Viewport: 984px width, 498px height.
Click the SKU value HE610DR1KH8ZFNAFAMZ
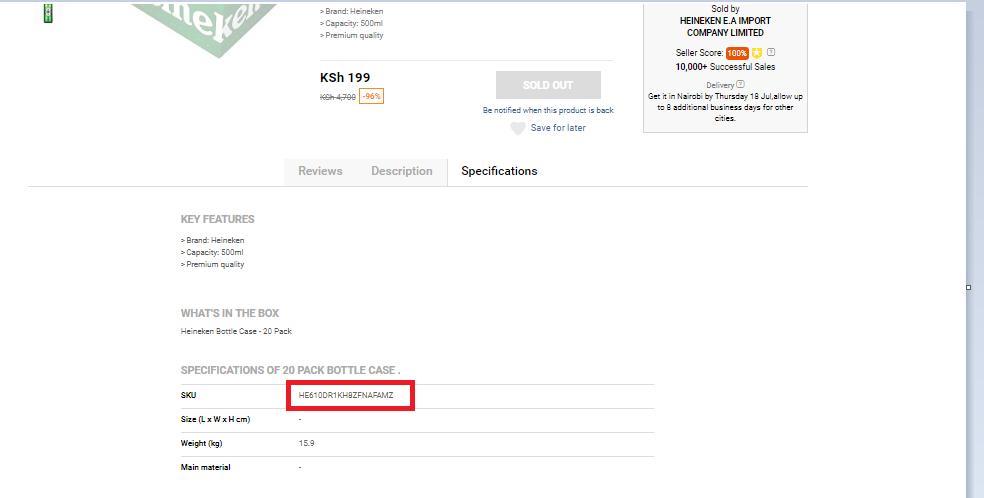click(x=346, y=395)
